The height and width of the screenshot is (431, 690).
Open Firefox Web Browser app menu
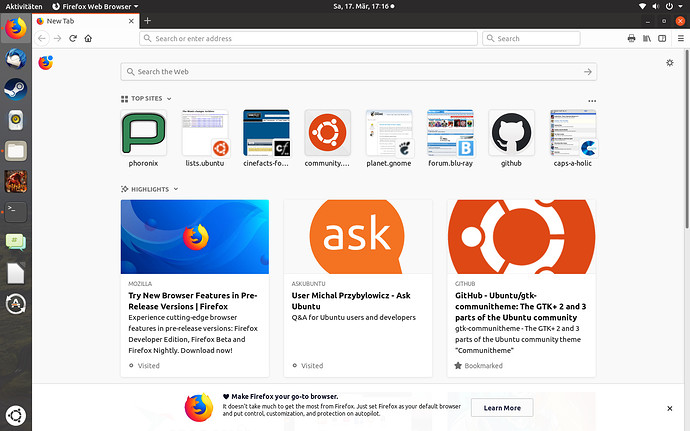[95, 6]
